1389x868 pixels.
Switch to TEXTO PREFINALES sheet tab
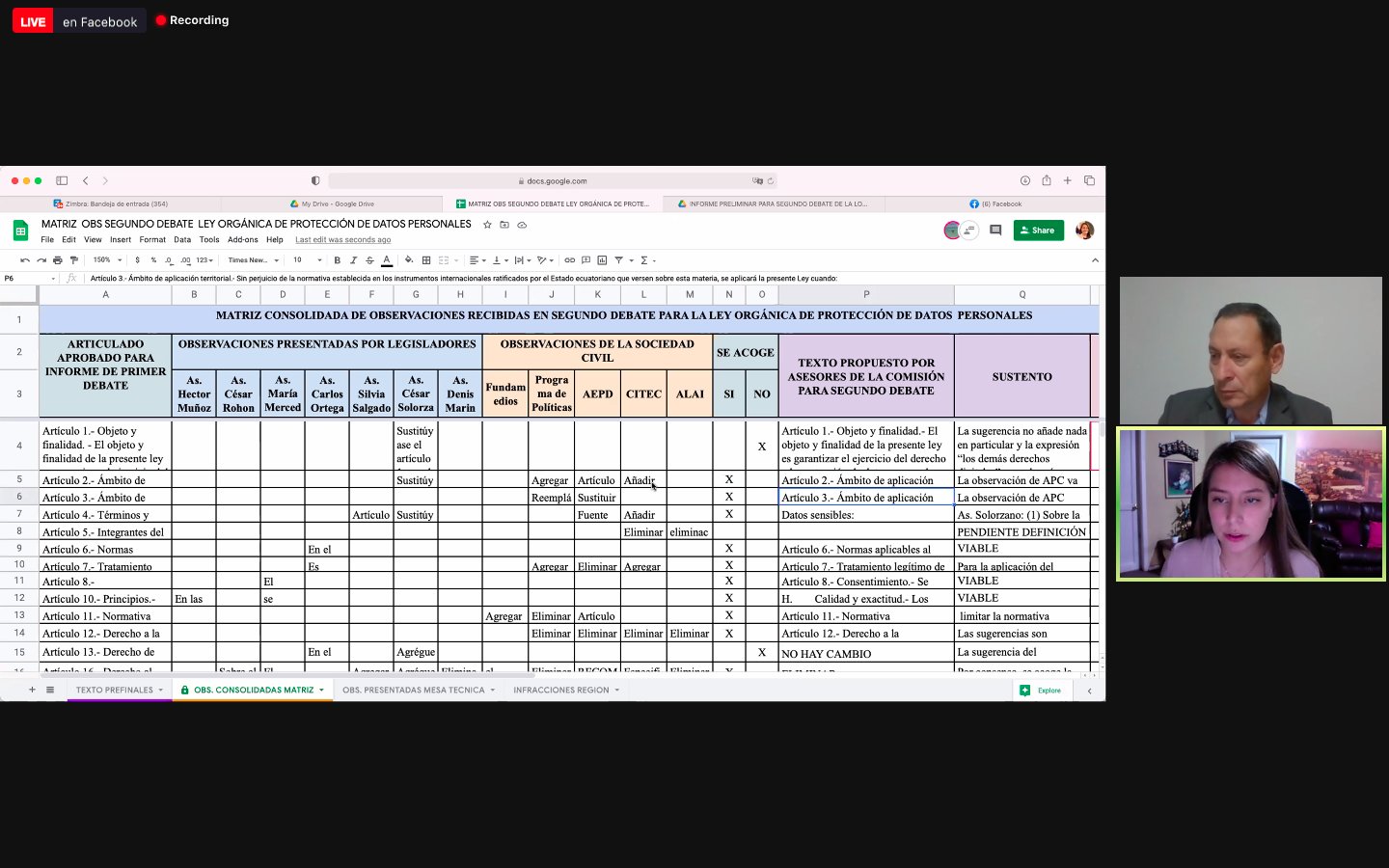click(120, 690)
